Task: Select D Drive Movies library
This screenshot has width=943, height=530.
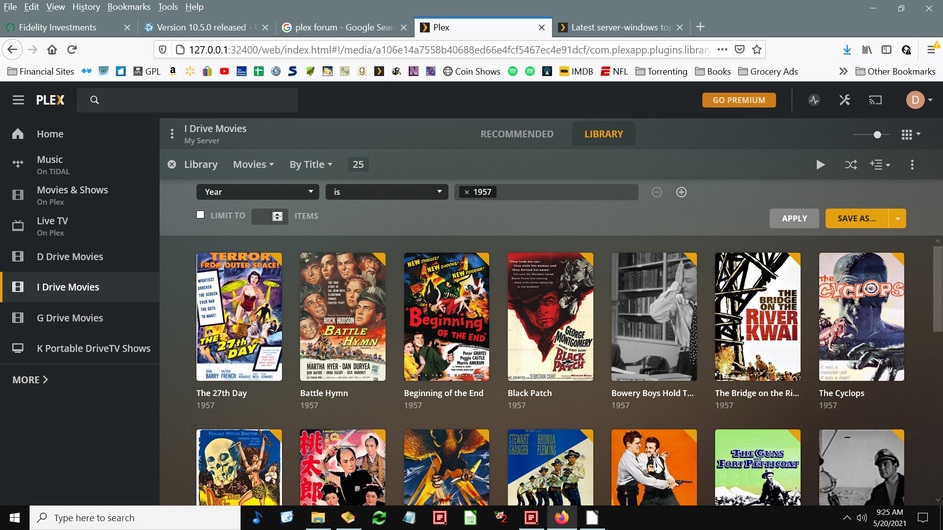Action: pyautogui.click(x=79, y=256)
